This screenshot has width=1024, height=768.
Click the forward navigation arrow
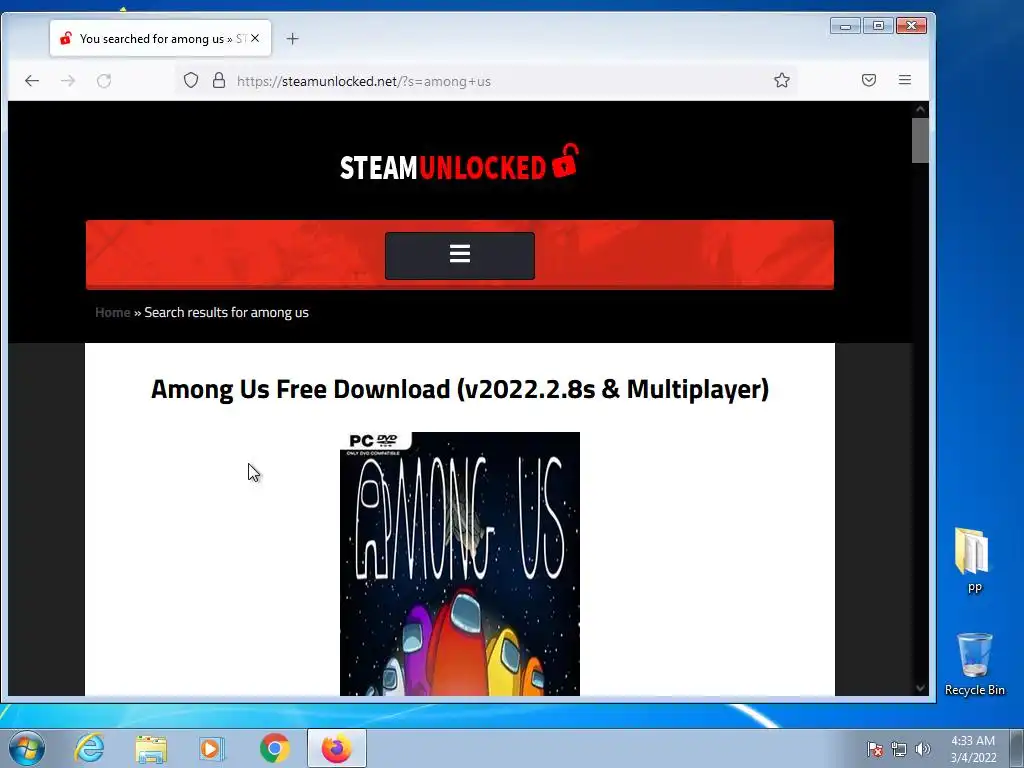point(68,81)
